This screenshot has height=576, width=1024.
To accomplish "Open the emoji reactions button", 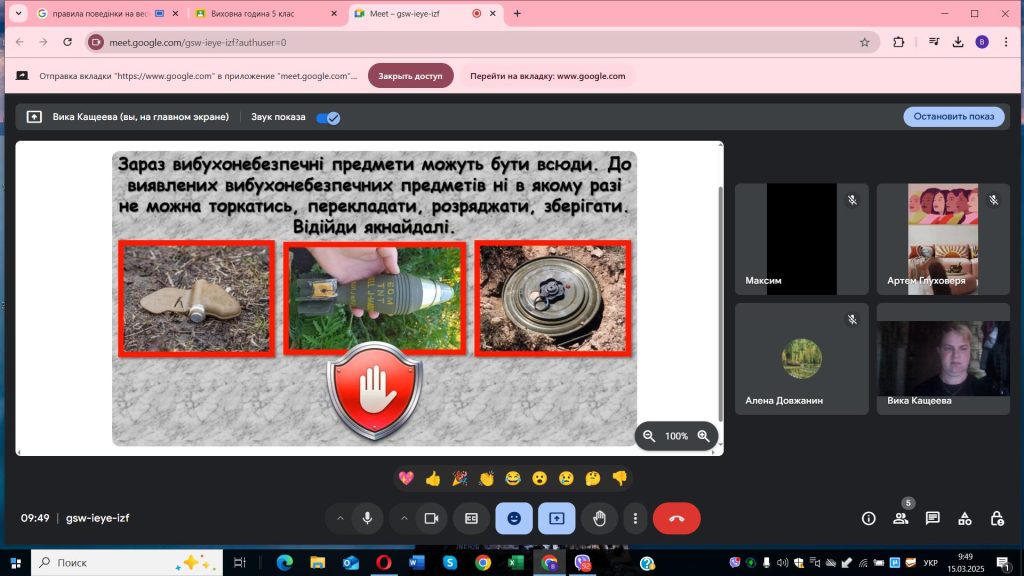I will (514, 519).
